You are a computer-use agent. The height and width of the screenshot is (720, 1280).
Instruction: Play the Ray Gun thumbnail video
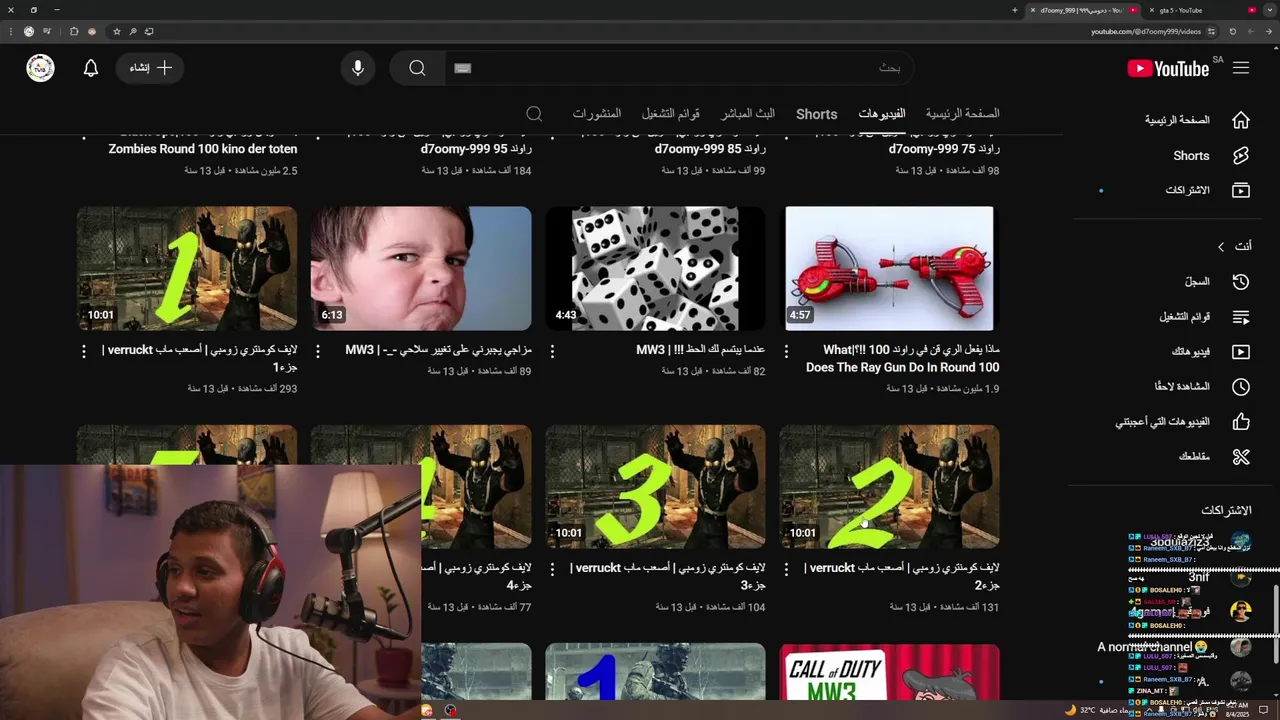[x=889, y=268]
